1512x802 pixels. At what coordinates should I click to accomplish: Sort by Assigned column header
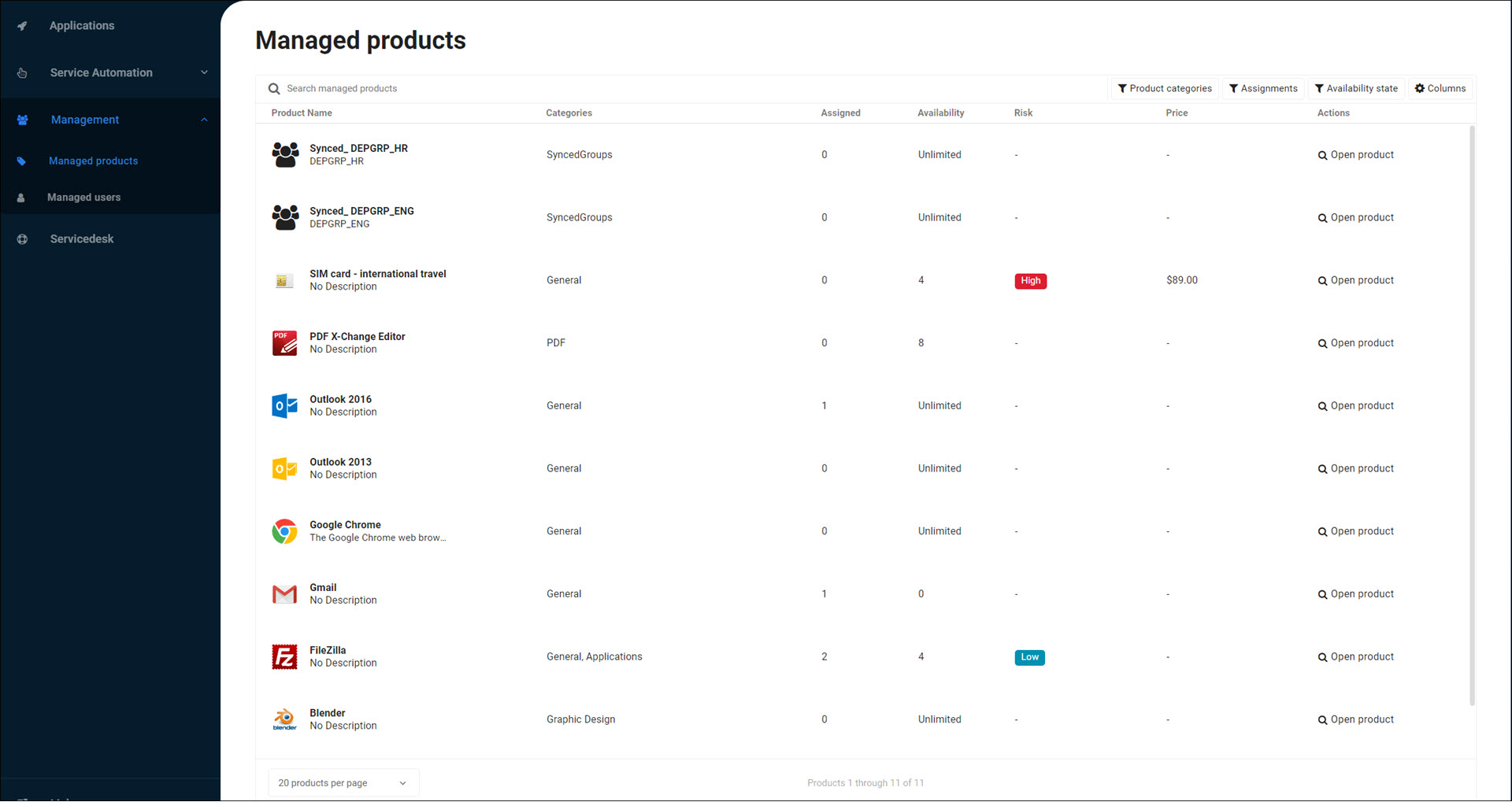pyautogui.click(x=840, y=113)
